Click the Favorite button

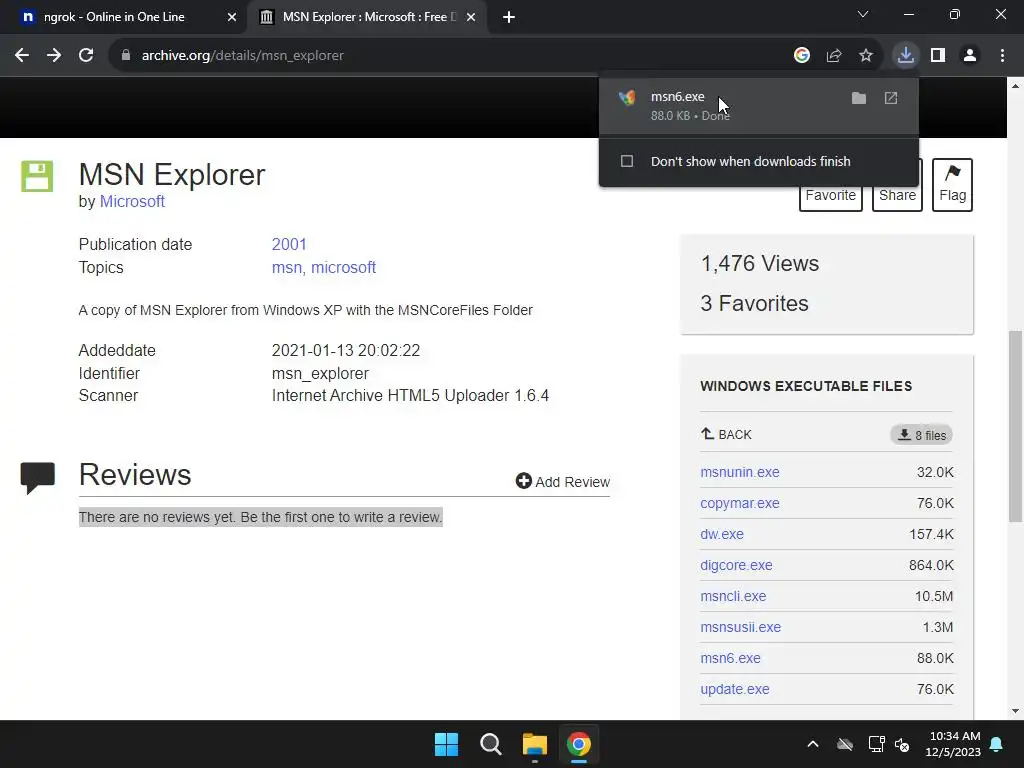point(831,195)
